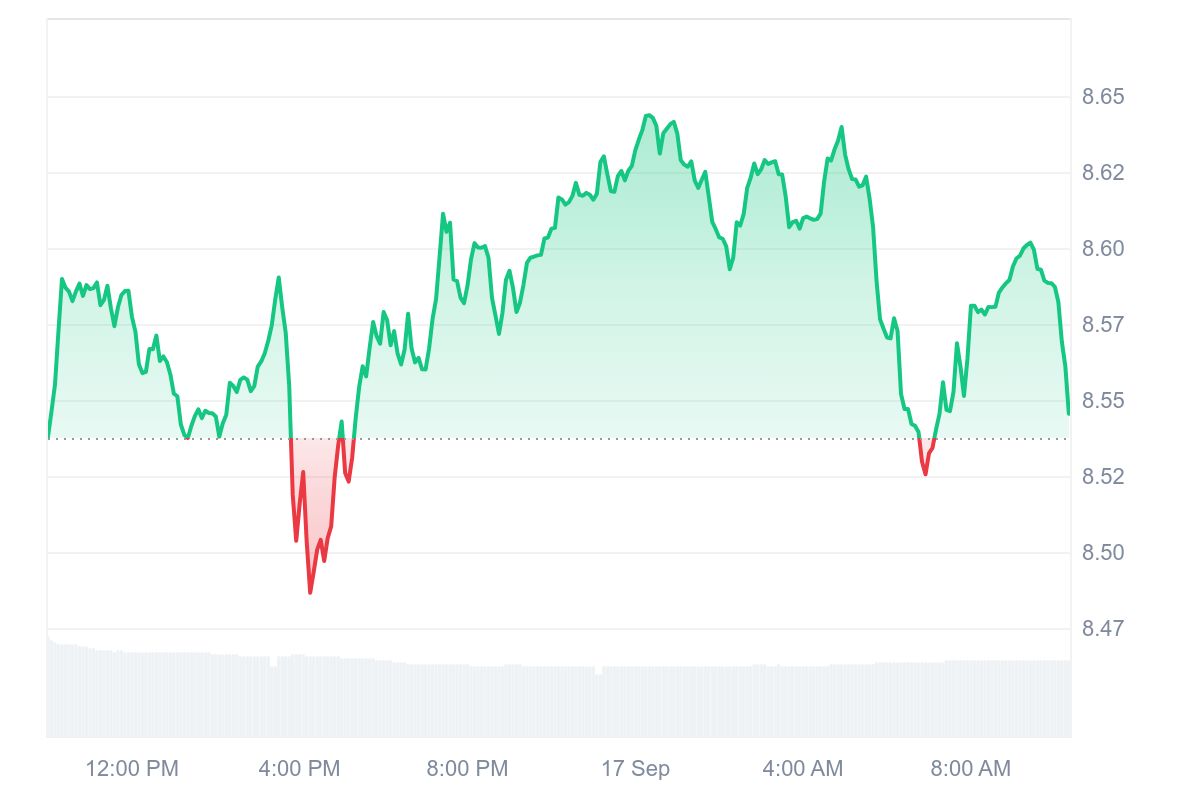The image size is (1200, 800).
Task: Click the grey volume bars above 17 Sep
Action: point(635,700)
